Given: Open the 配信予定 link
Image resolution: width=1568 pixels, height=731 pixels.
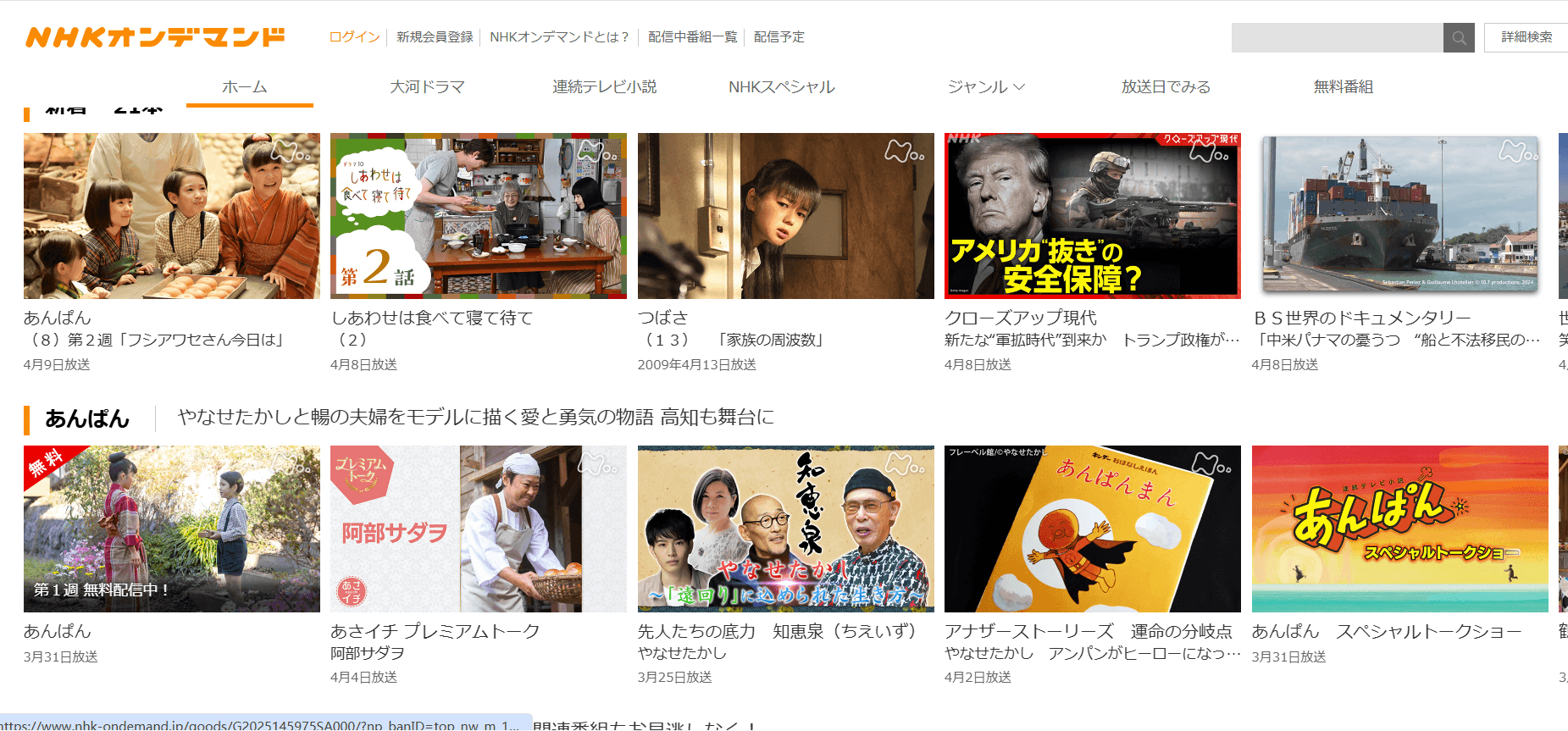Looking at the screenshot, I should pyautogui.click(x=779, y=37).
